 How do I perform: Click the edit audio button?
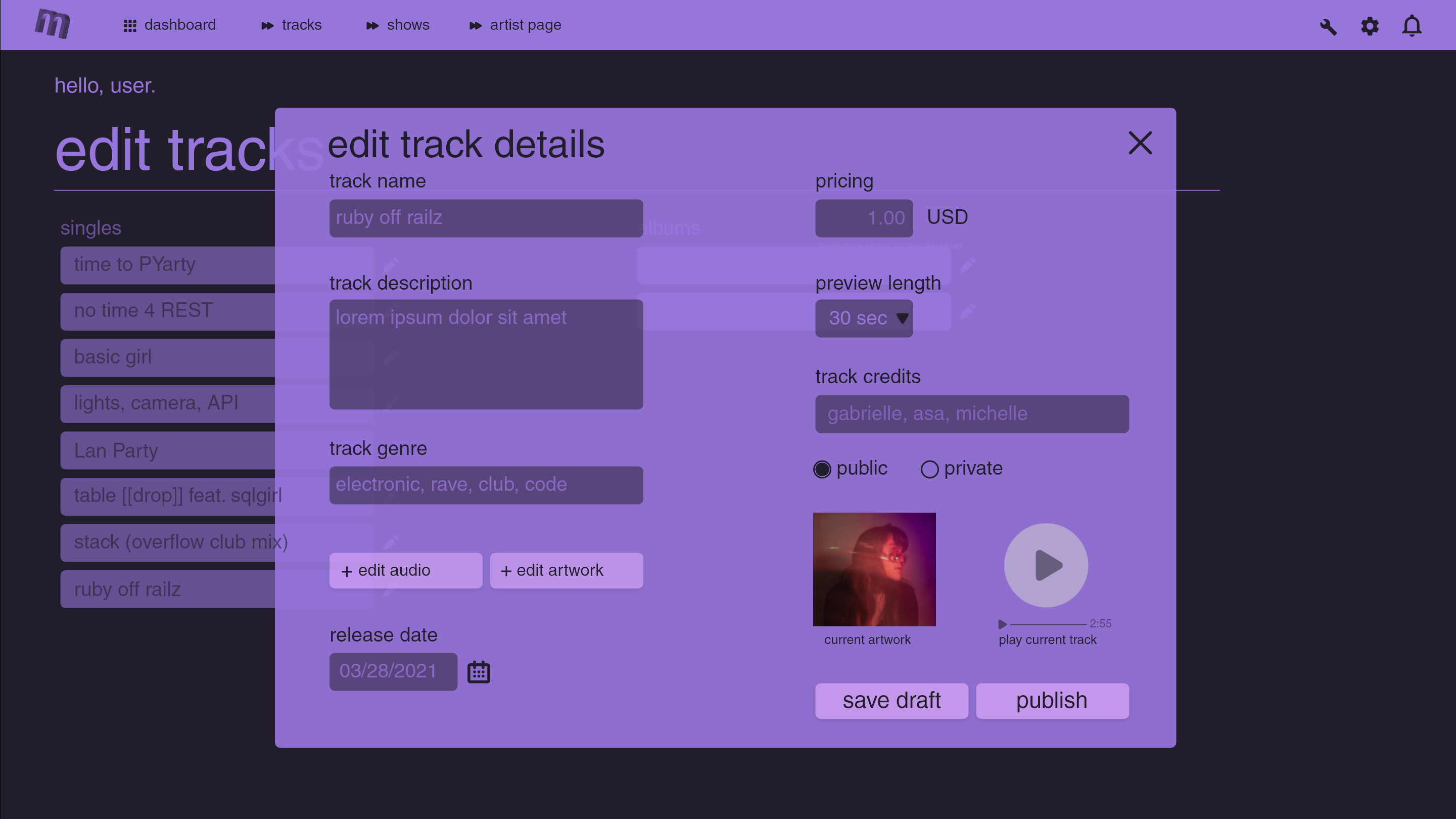(x=405, y=570)
